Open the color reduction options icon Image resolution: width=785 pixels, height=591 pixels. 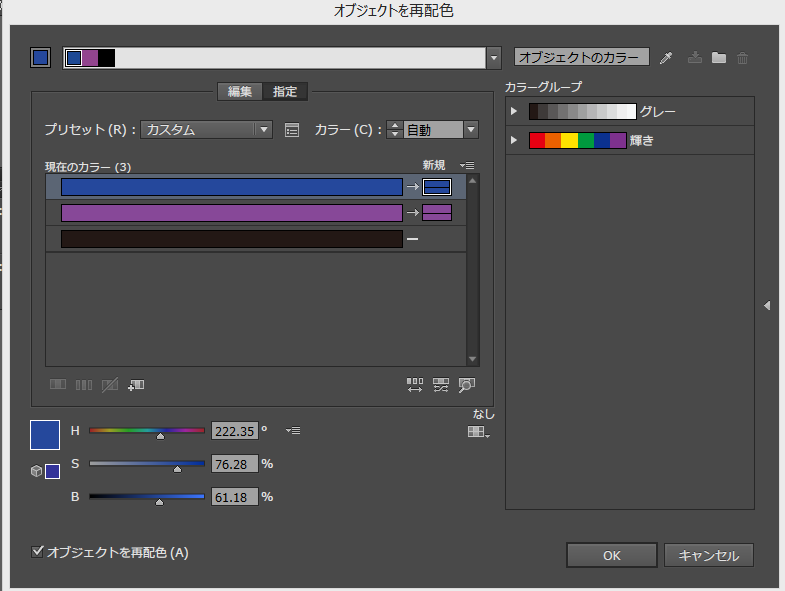(292, 130)
